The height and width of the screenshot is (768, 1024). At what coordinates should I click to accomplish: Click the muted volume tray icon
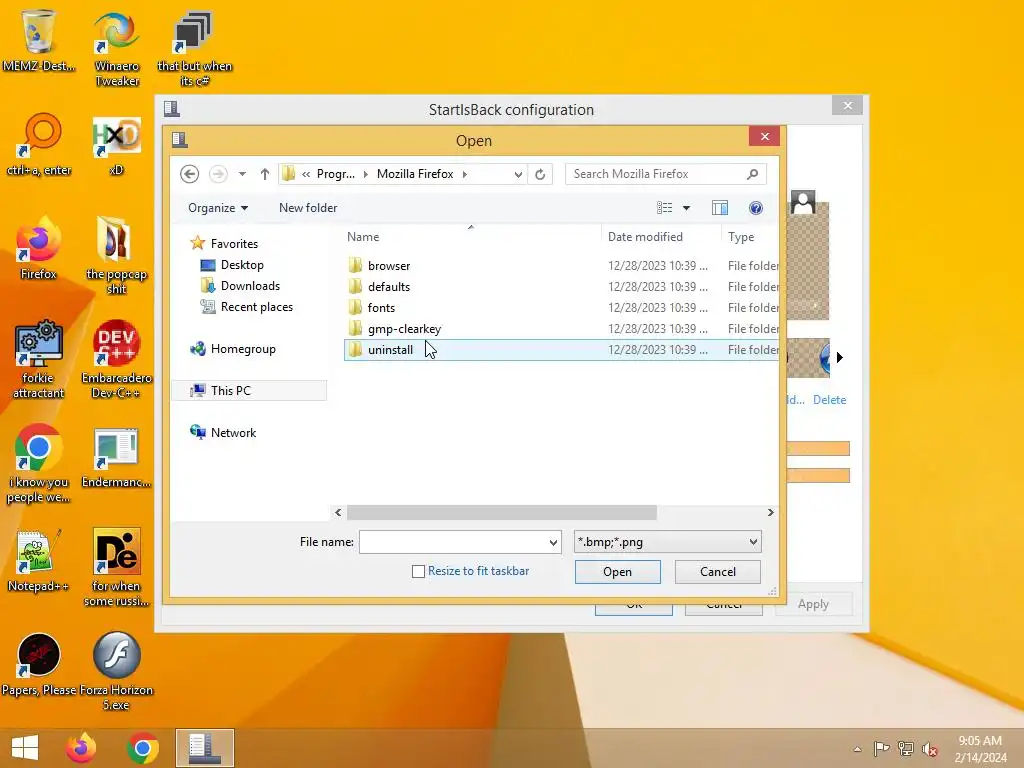click(929, 749)
